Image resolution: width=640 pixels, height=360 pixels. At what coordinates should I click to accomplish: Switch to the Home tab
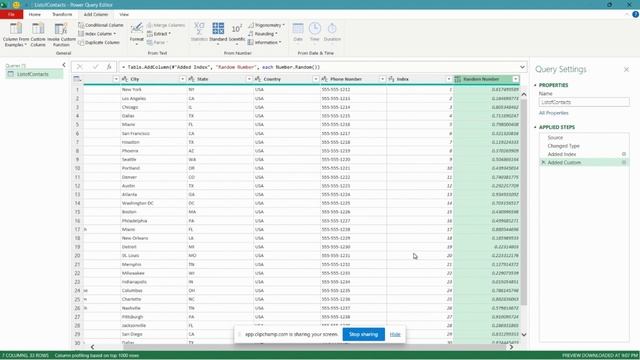(x=35, y=14)
